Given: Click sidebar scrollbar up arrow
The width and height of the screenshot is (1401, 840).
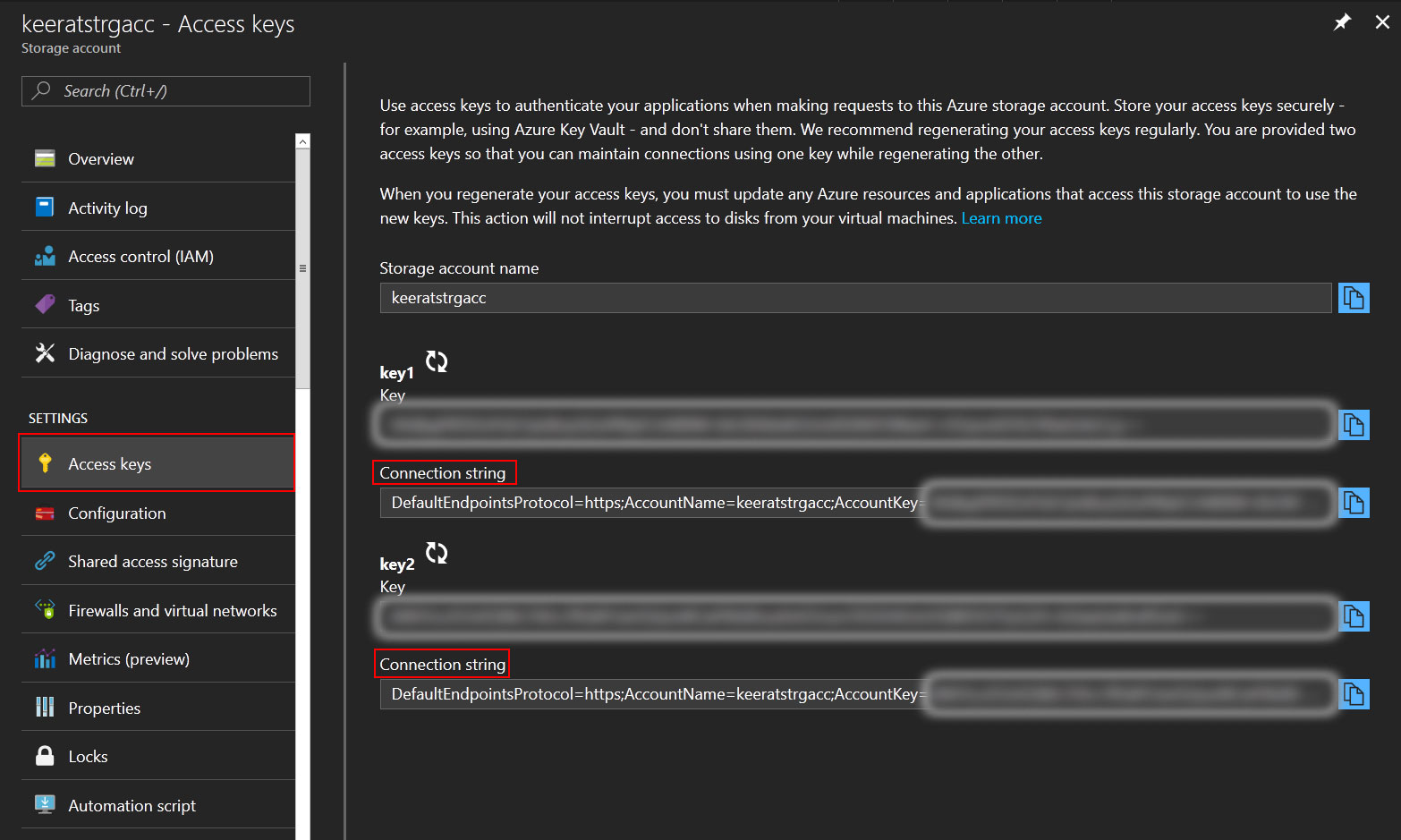Looking at the screenshot, I should coord(302,141).
